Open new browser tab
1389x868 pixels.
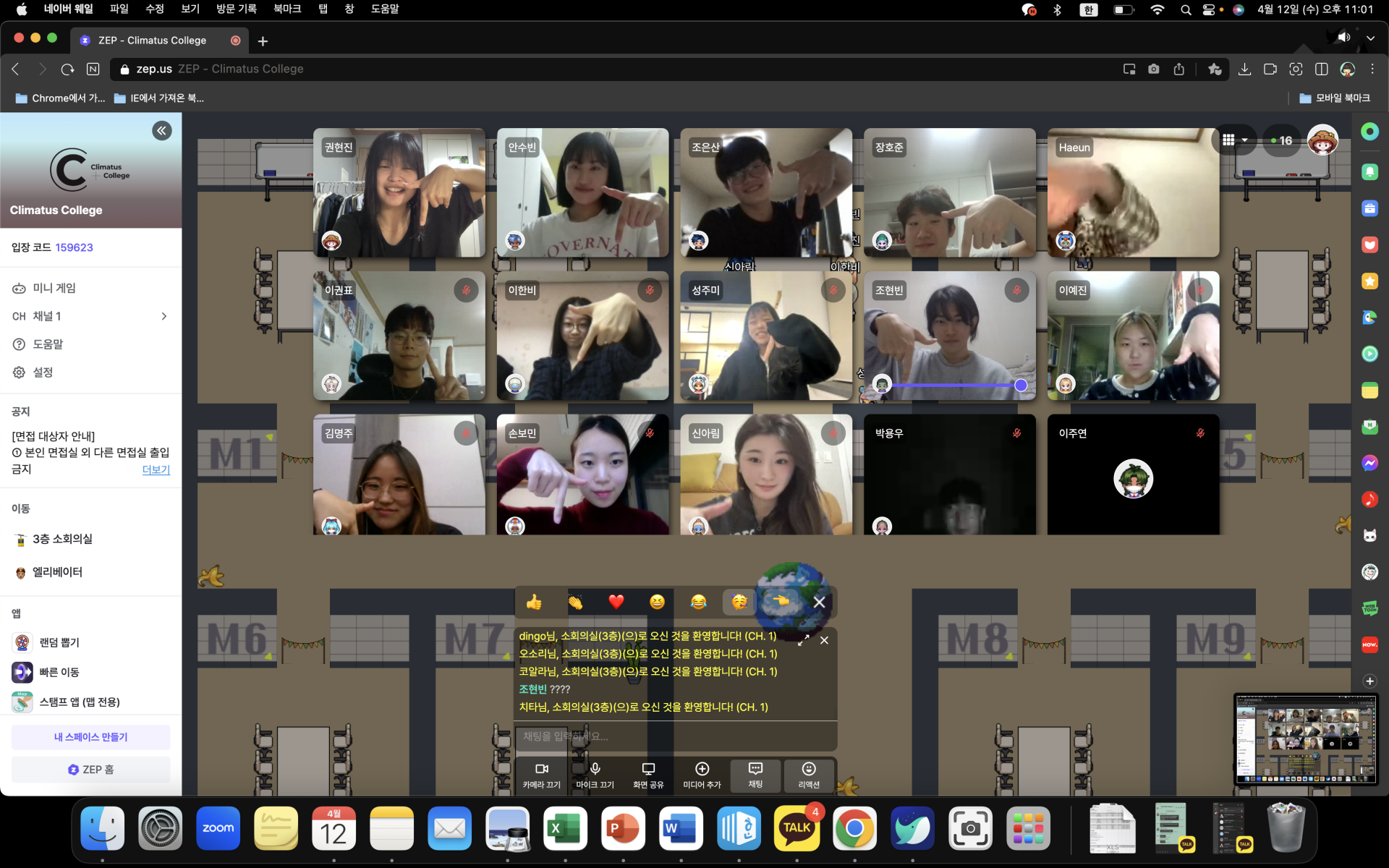coord(263,41)
